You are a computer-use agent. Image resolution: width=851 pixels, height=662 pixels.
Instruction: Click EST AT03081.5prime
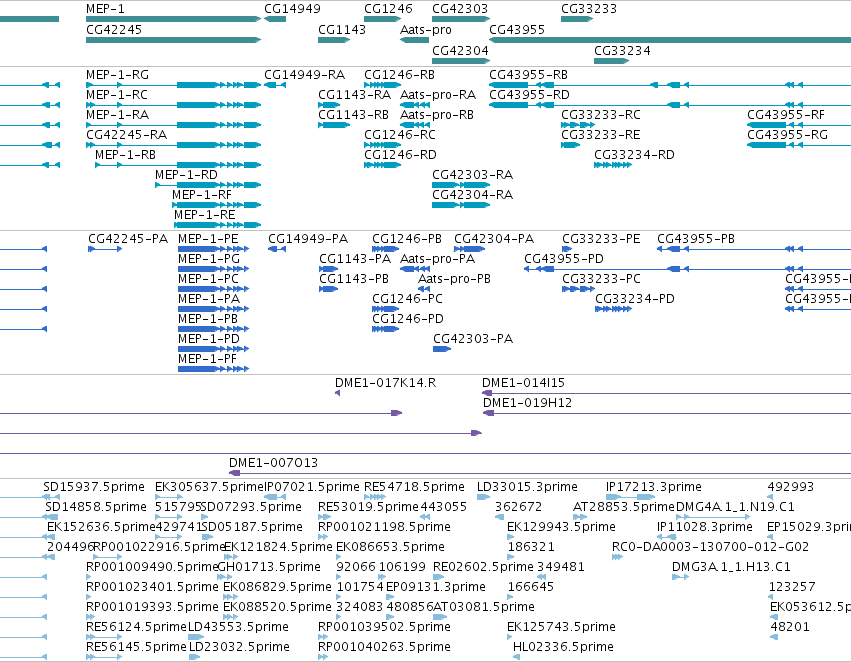[440, 617]
